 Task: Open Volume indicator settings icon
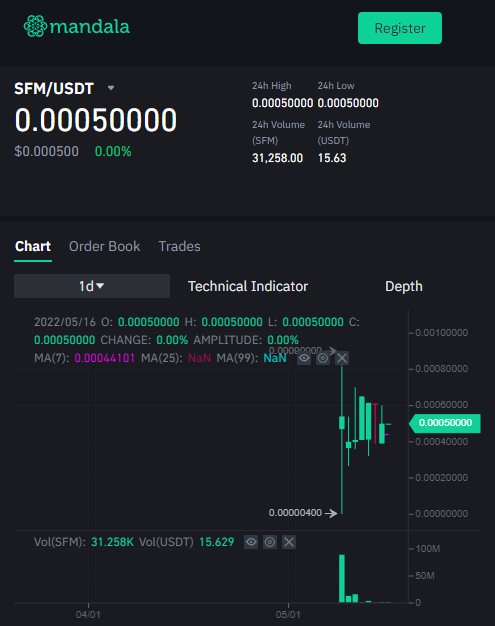(x=270, y=542)
